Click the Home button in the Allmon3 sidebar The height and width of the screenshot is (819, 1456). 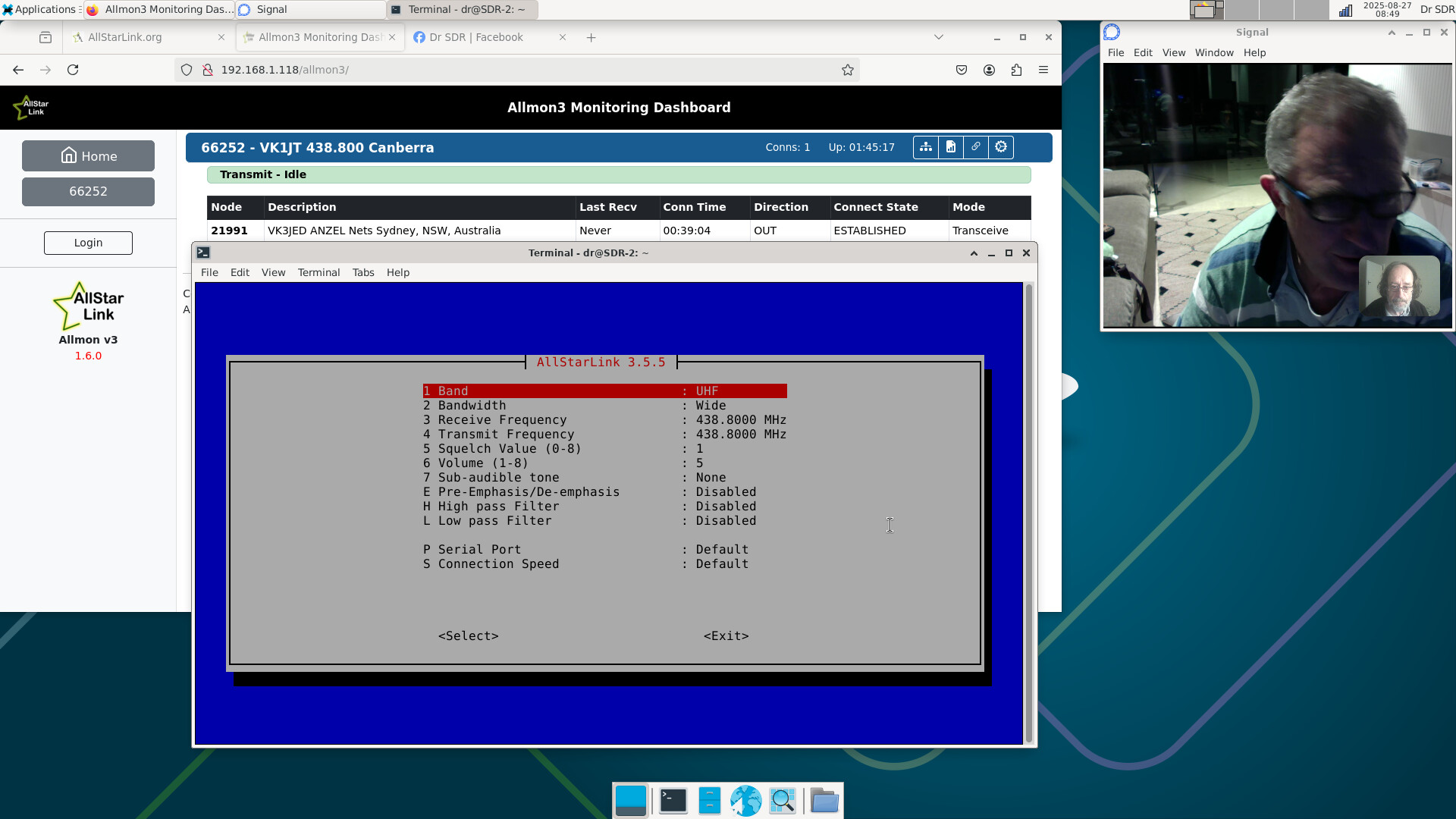point(88,155)
